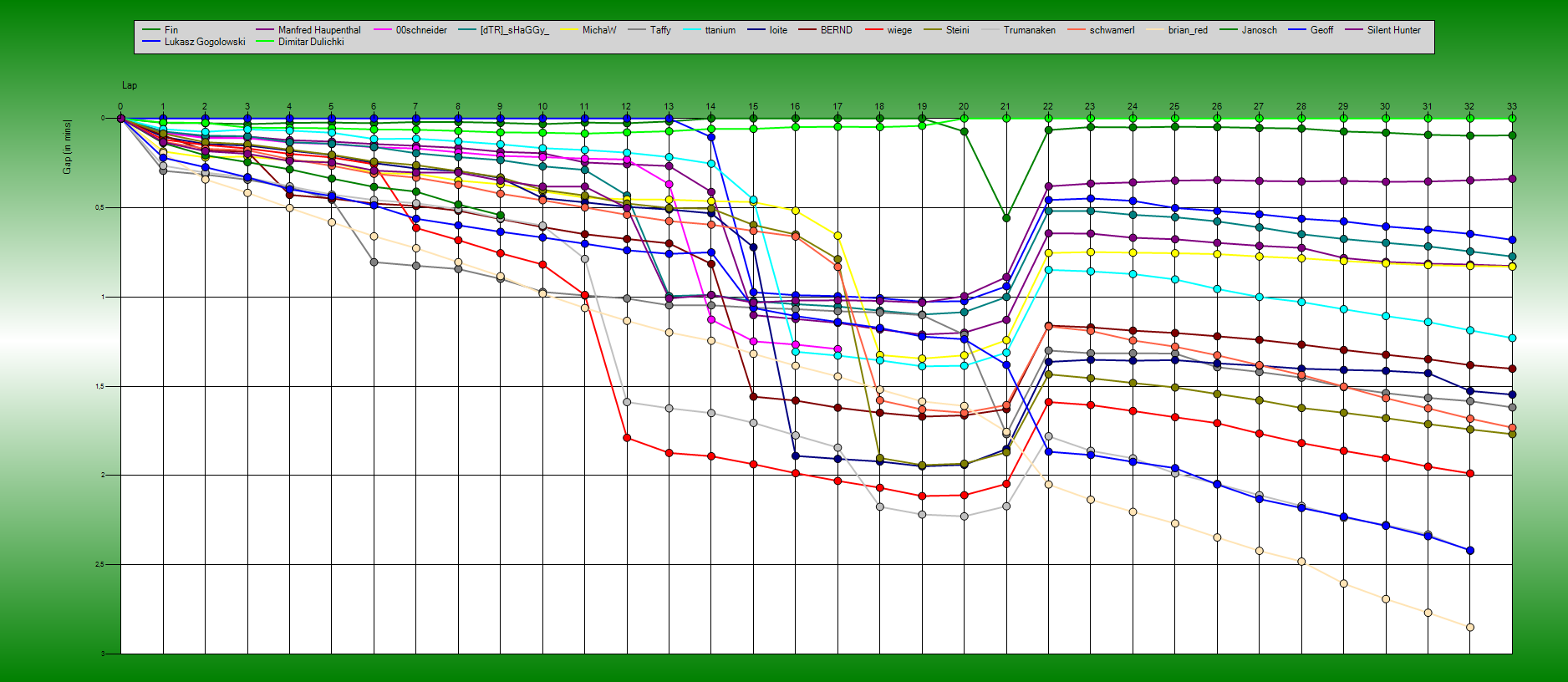Click the purple Silent Hunter point at lap 33
This screenshot has height=682, width=1568.
pyautogui.click(x=1512, y=179)
